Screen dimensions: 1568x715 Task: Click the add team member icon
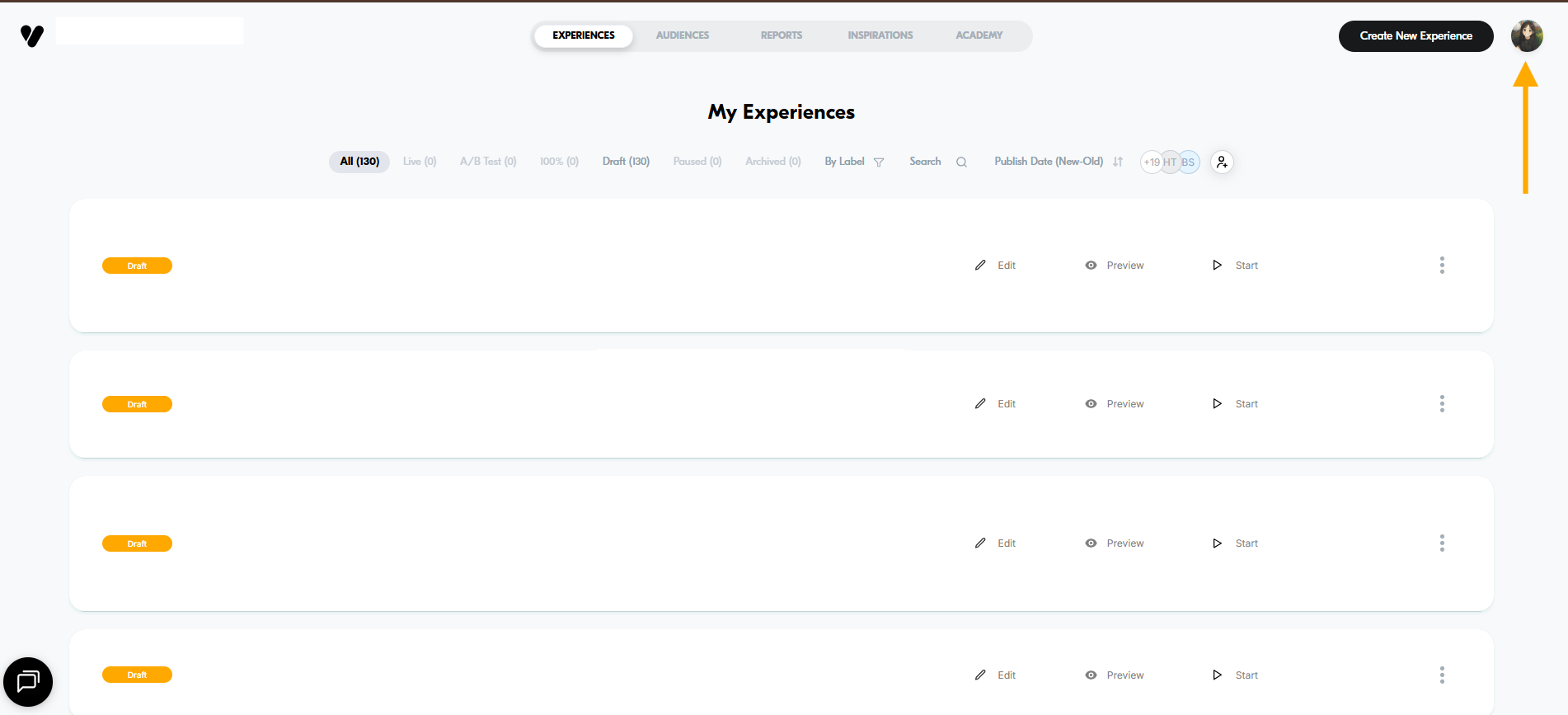coord(1222,162)
